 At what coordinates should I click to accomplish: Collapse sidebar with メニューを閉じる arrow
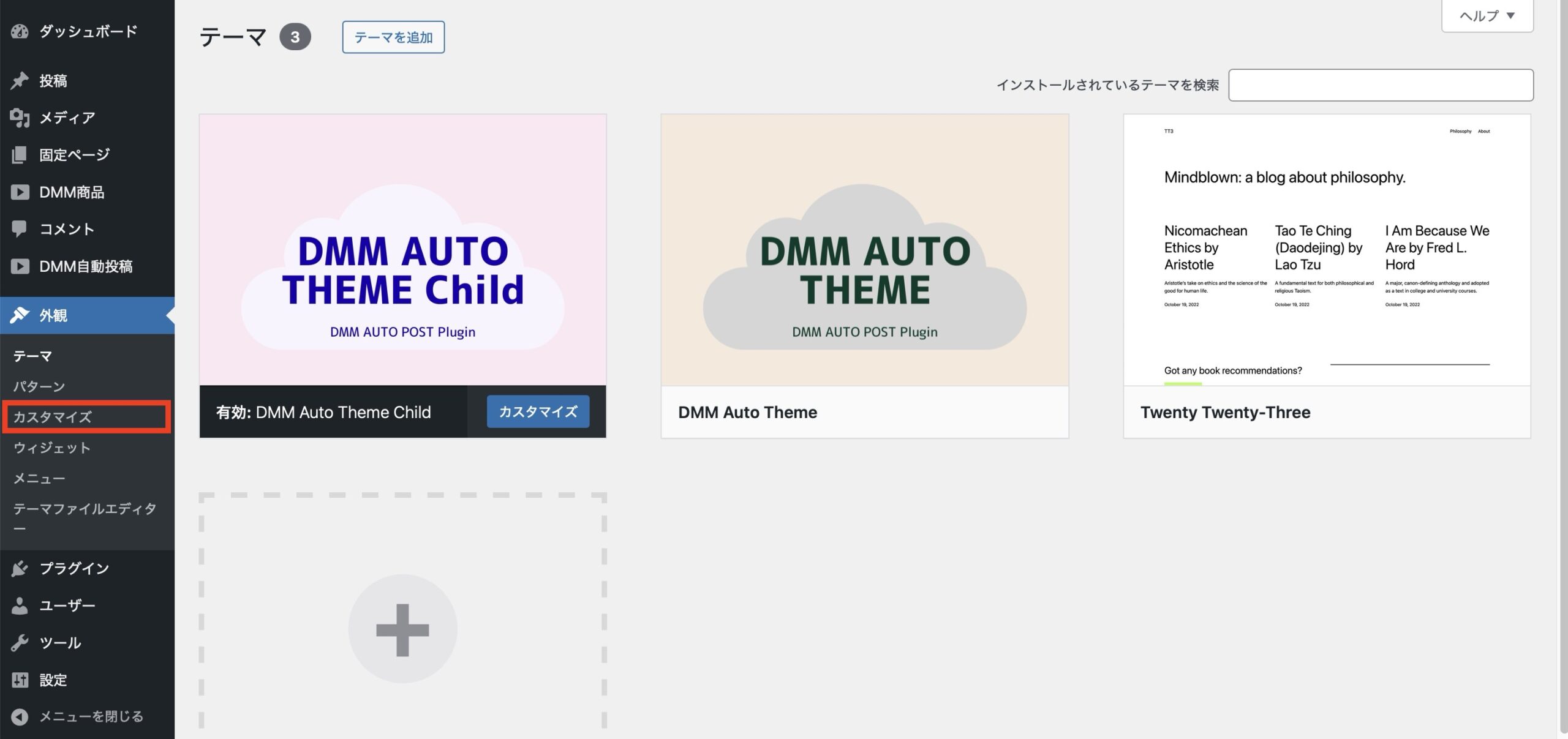(x=20, y=716)
